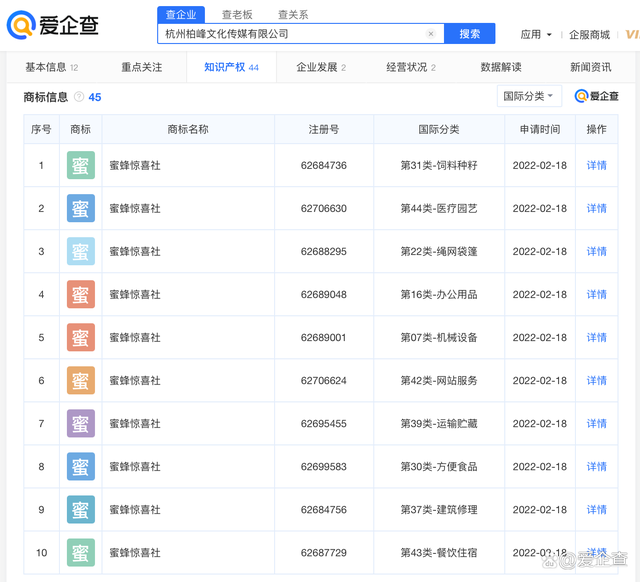Open the orange 蜜 trademark image in row 6
The height and width of the screenshot is (582, 640).
[x=81, y=380]
